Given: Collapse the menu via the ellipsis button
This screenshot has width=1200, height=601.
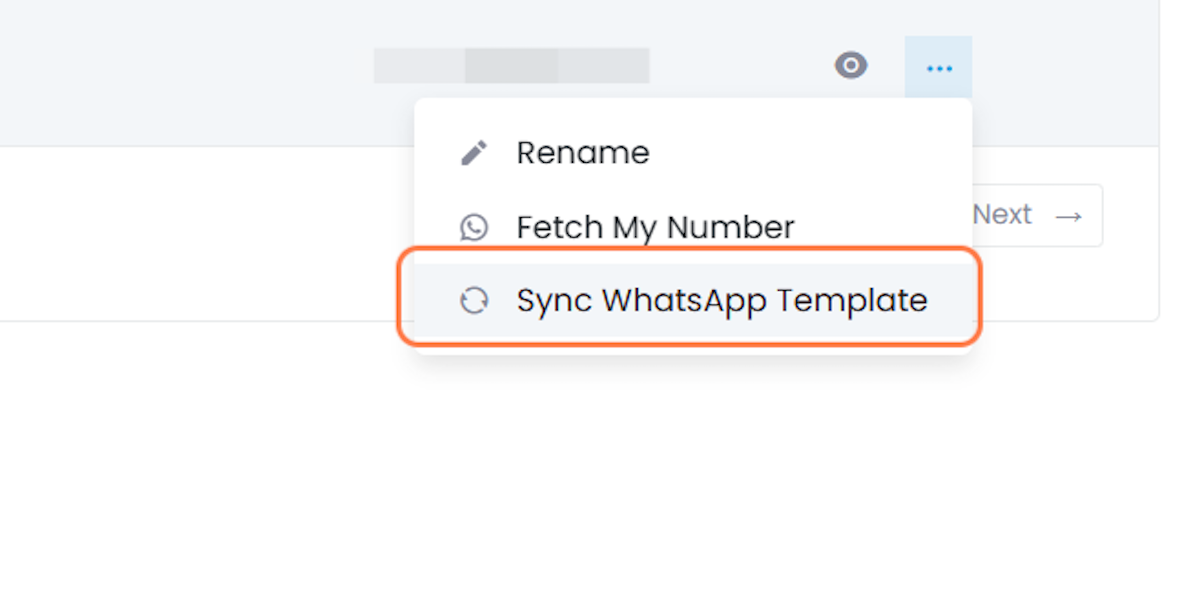Looking at the screenshot, I should coord(938,68).
